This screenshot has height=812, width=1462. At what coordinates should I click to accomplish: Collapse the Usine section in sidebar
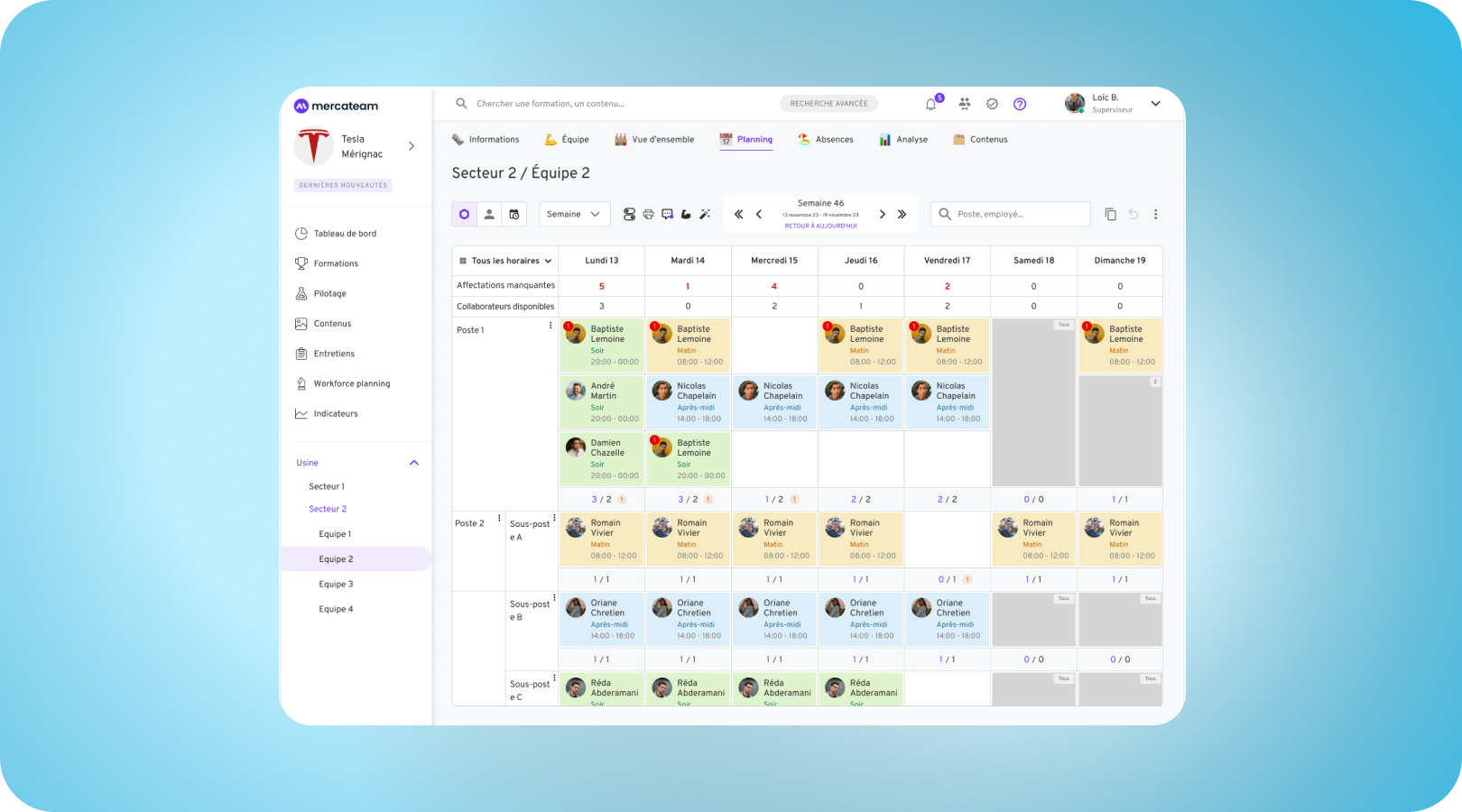point(414,463)
